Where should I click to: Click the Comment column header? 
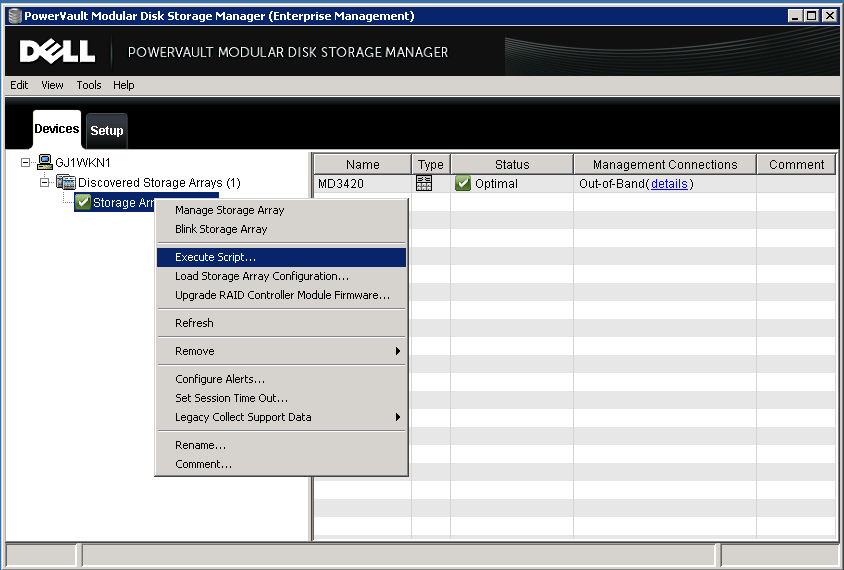click(x=796, y=165)
